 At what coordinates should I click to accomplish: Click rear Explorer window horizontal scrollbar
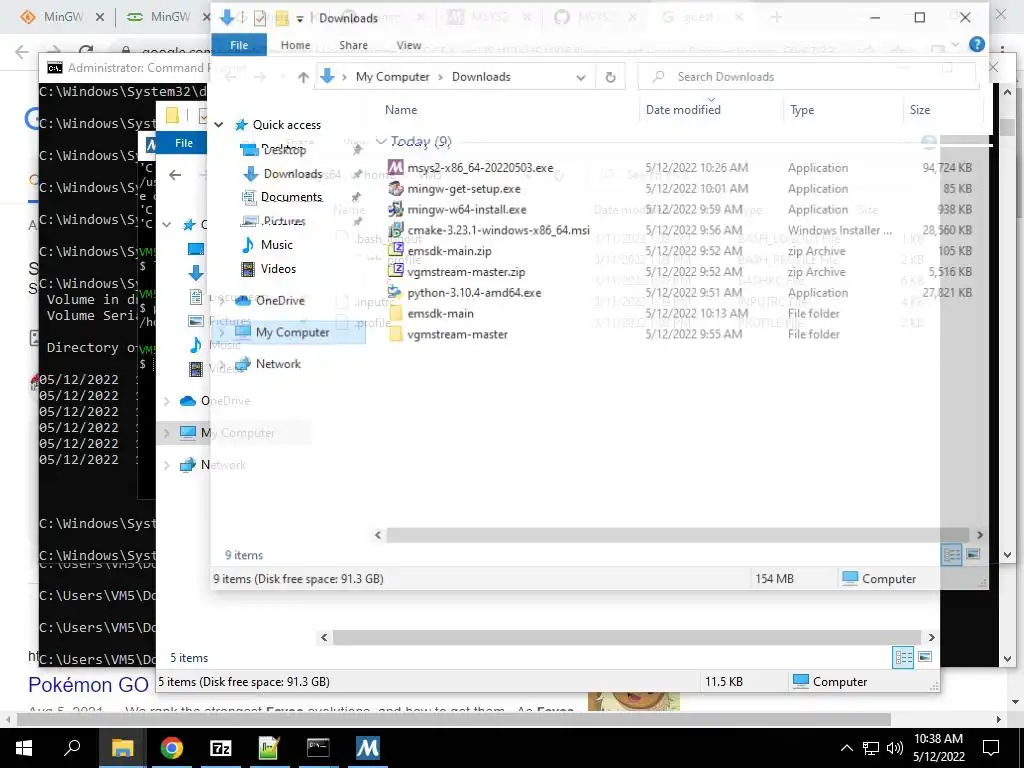click(627, 637)
